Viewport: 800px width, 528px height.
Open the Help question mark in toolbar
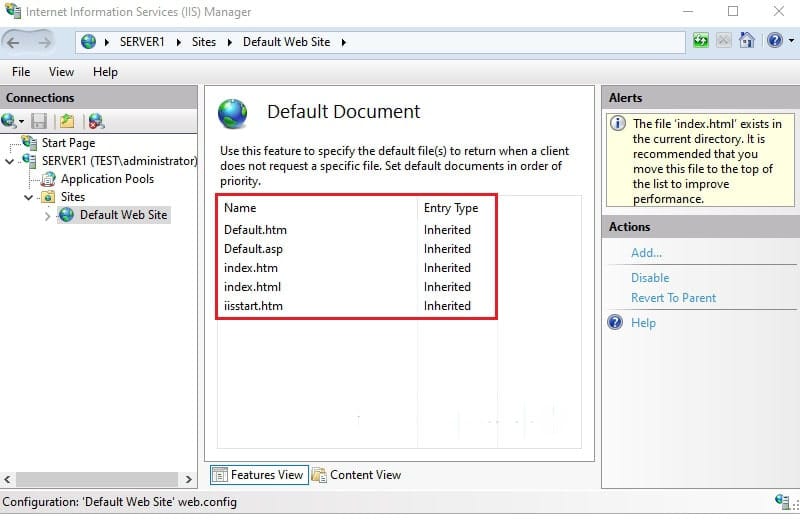774,40
